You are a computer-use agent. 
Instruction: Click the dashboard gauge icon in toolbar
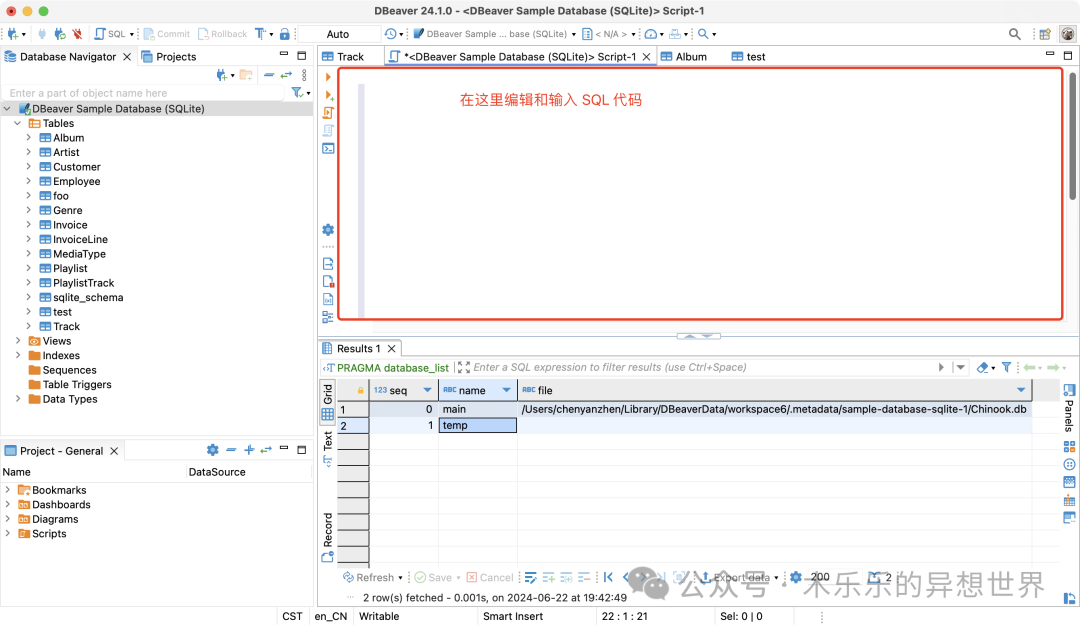650,34
